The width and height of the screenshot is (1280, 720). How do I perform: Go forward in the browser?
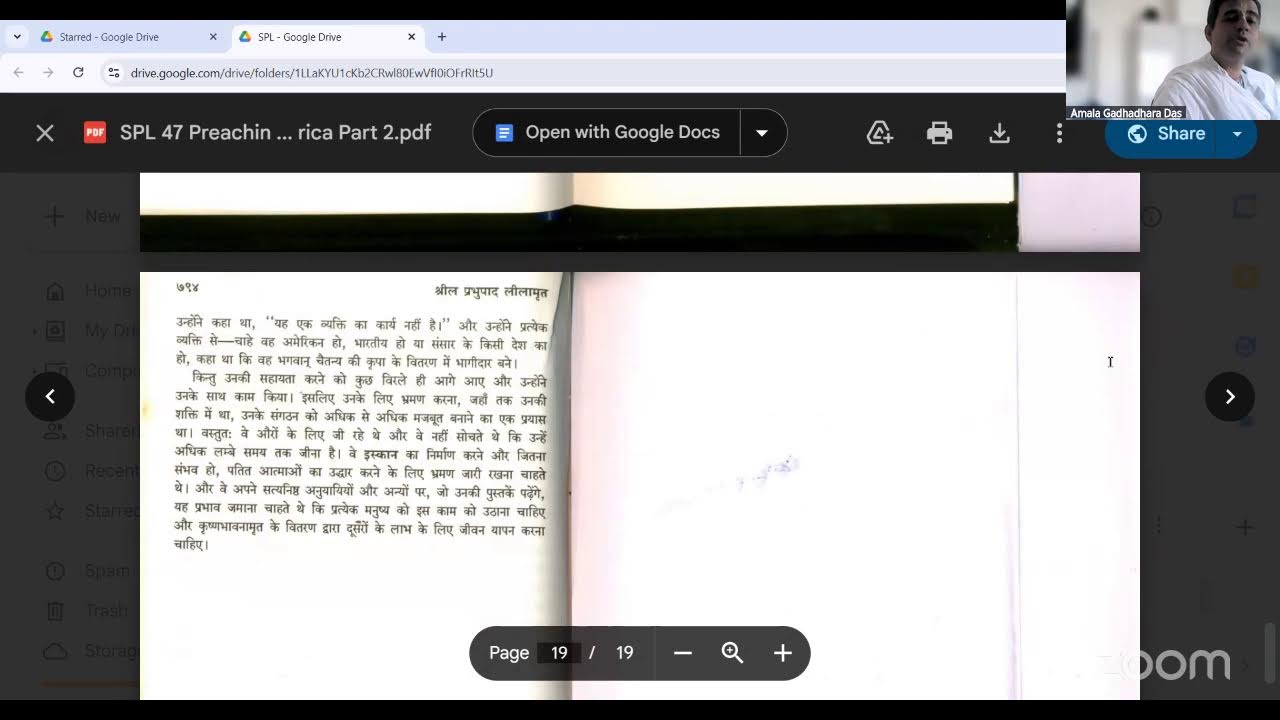(x=48, y=72)
